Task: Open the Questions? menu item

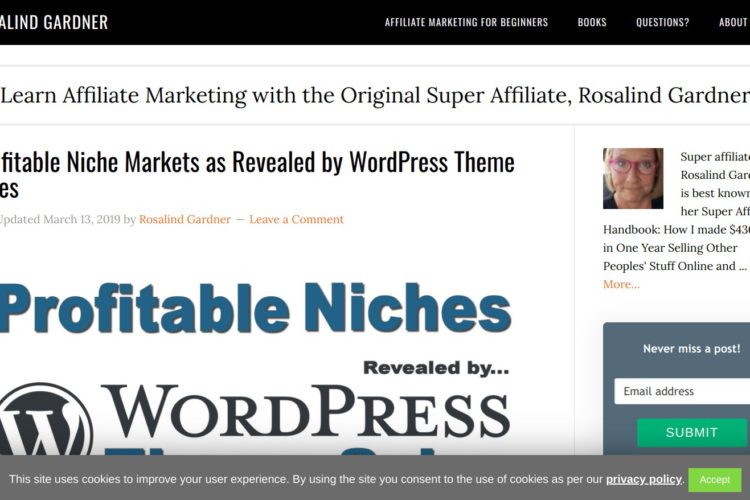Action: click(662, 22)
